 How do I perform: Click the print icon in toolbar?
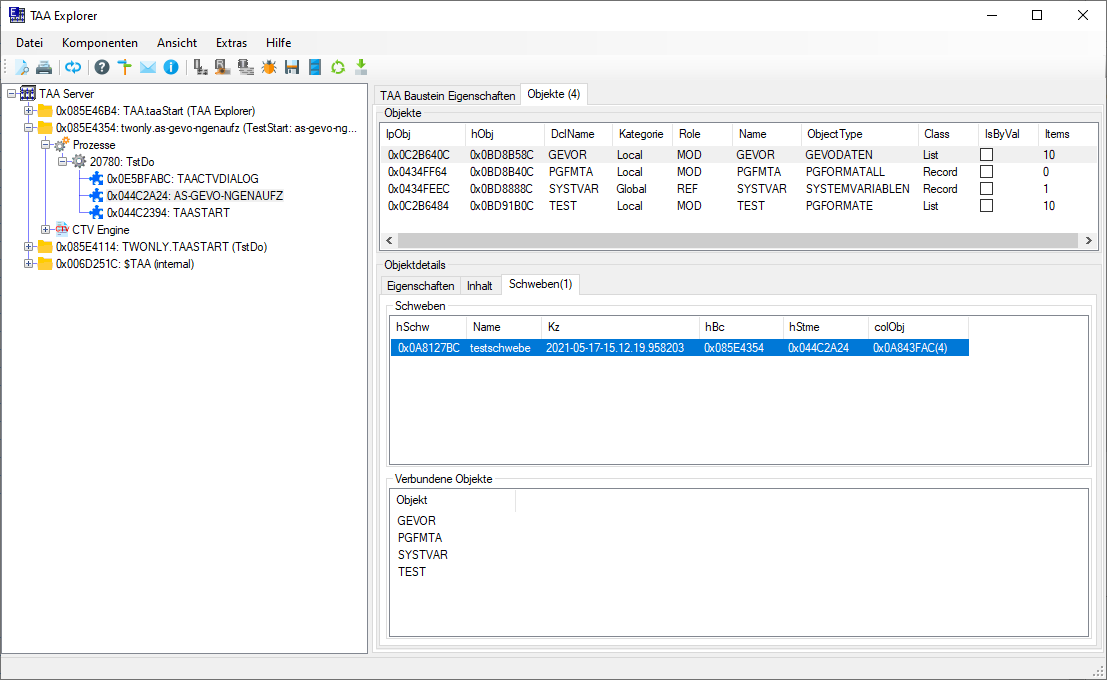(44, 67)
